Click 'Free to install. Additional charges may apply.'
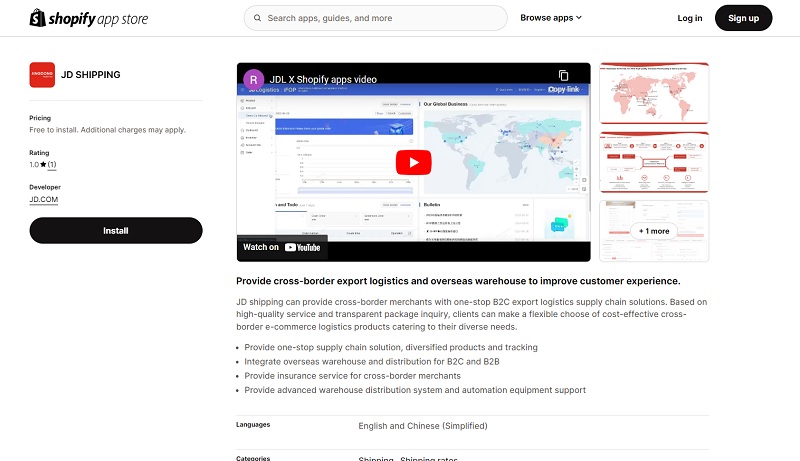The width and height of the screenshot is (800, 461). click(x=108, y=130)
